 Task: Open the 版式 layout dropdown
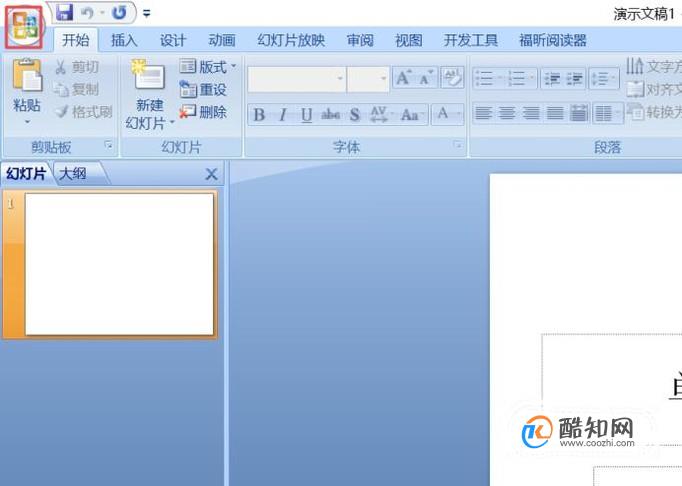208,67
